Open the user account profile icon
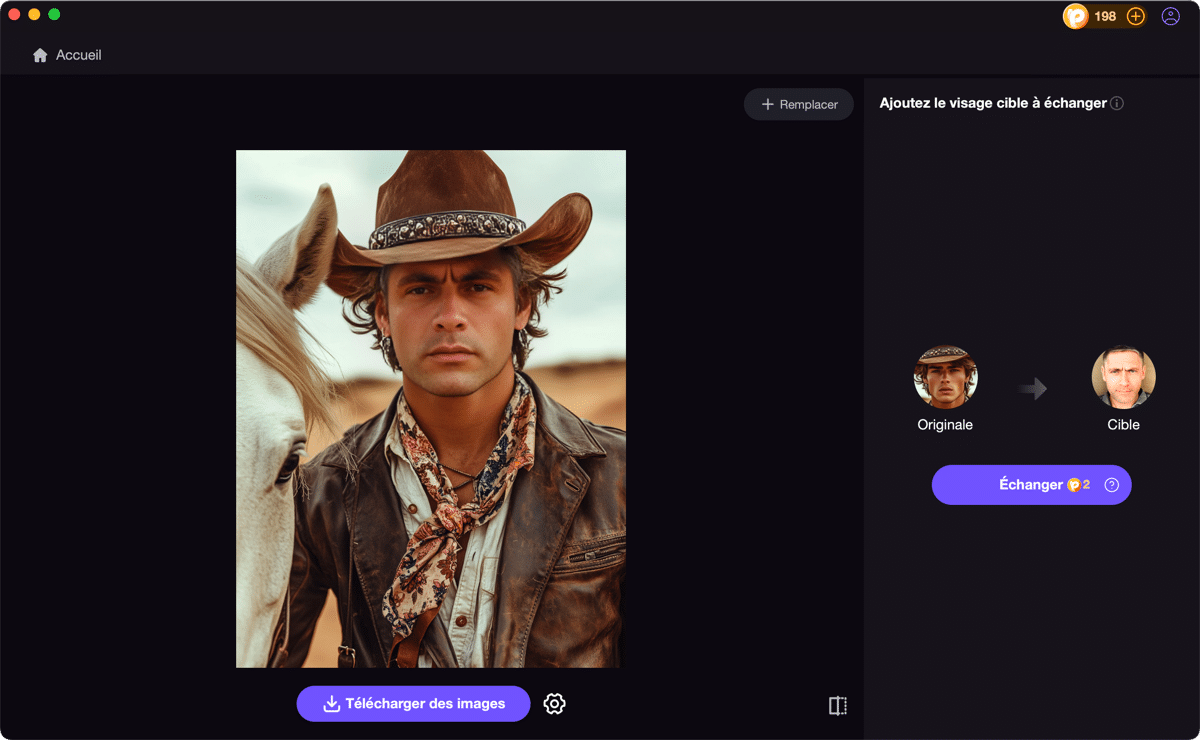Viewport: 1200px width, 740px height. coord(1170,16)
